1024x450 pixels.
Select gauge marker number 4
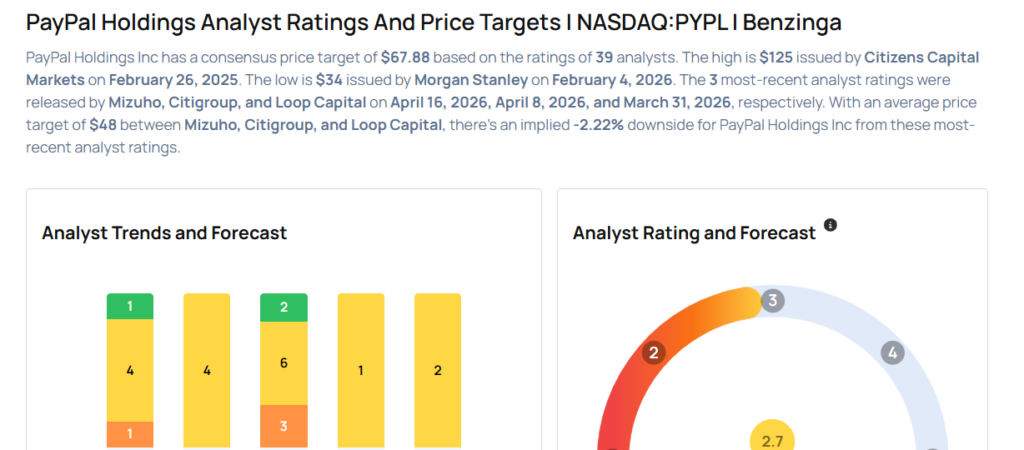892,352
